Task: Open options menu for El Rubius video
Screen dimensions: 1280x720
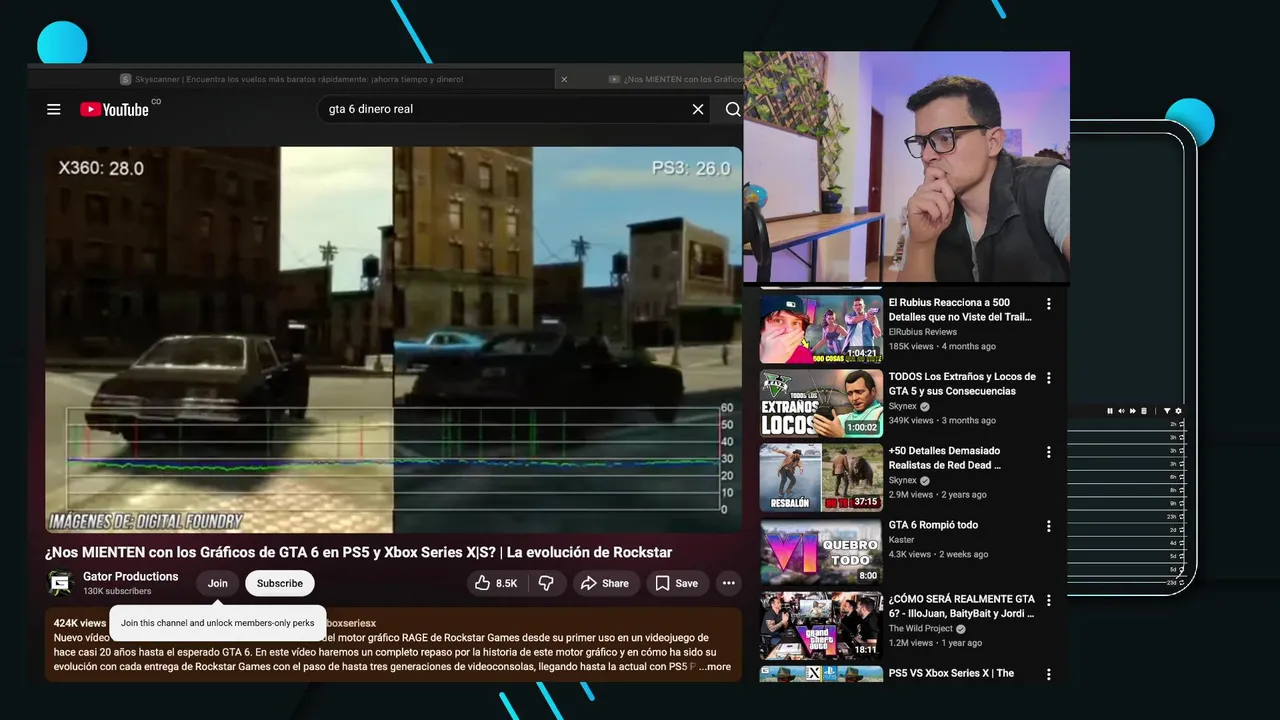Action: 1048,304
